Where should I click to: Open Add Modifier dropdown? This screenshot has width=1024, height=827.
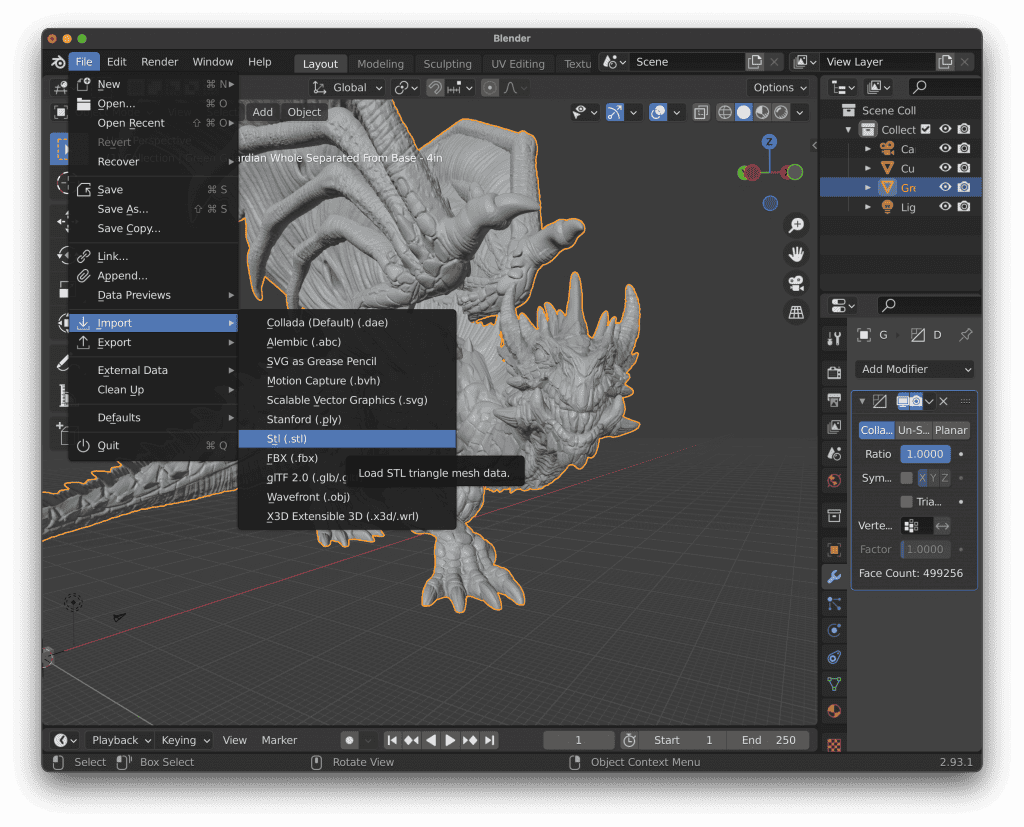pos(914,369)
